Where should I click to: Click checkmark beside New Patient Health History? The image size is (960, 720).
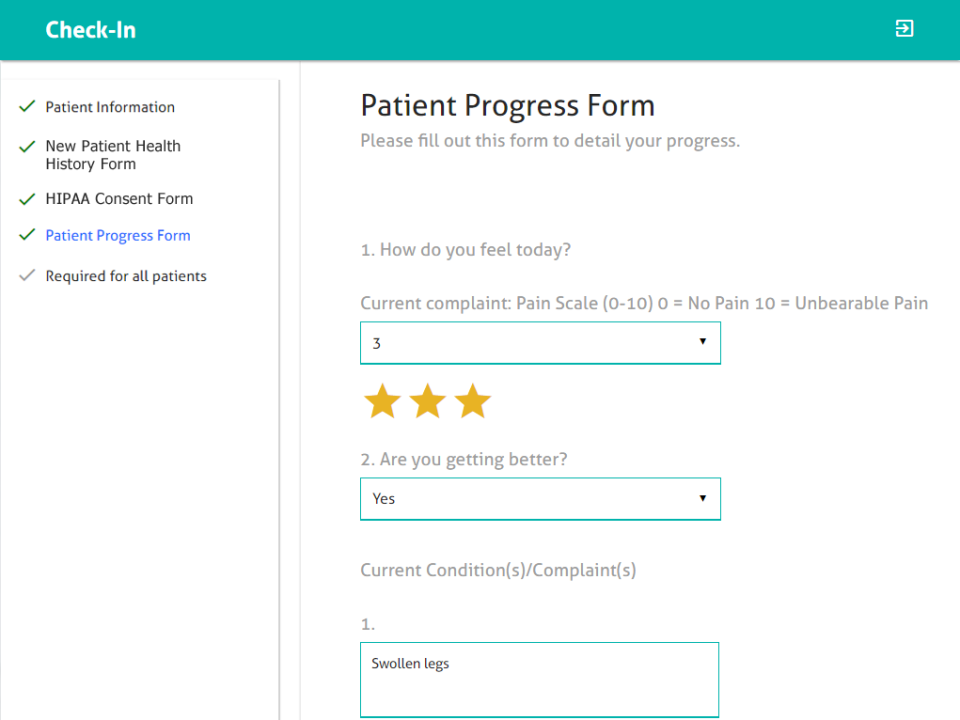pyautogui.click(x=27, y=146)
